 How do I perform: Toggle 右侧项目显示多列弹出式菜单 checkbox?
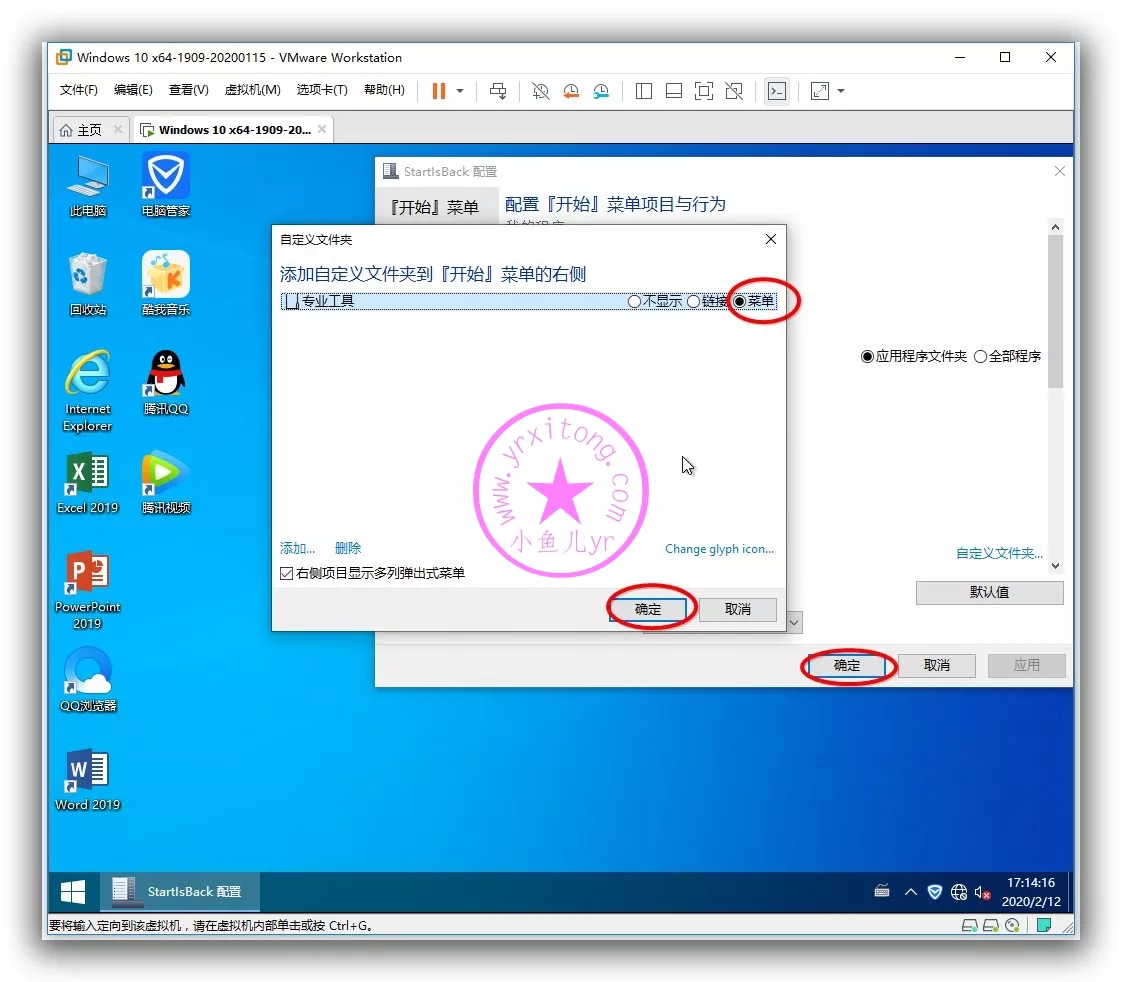click(287, 574)
